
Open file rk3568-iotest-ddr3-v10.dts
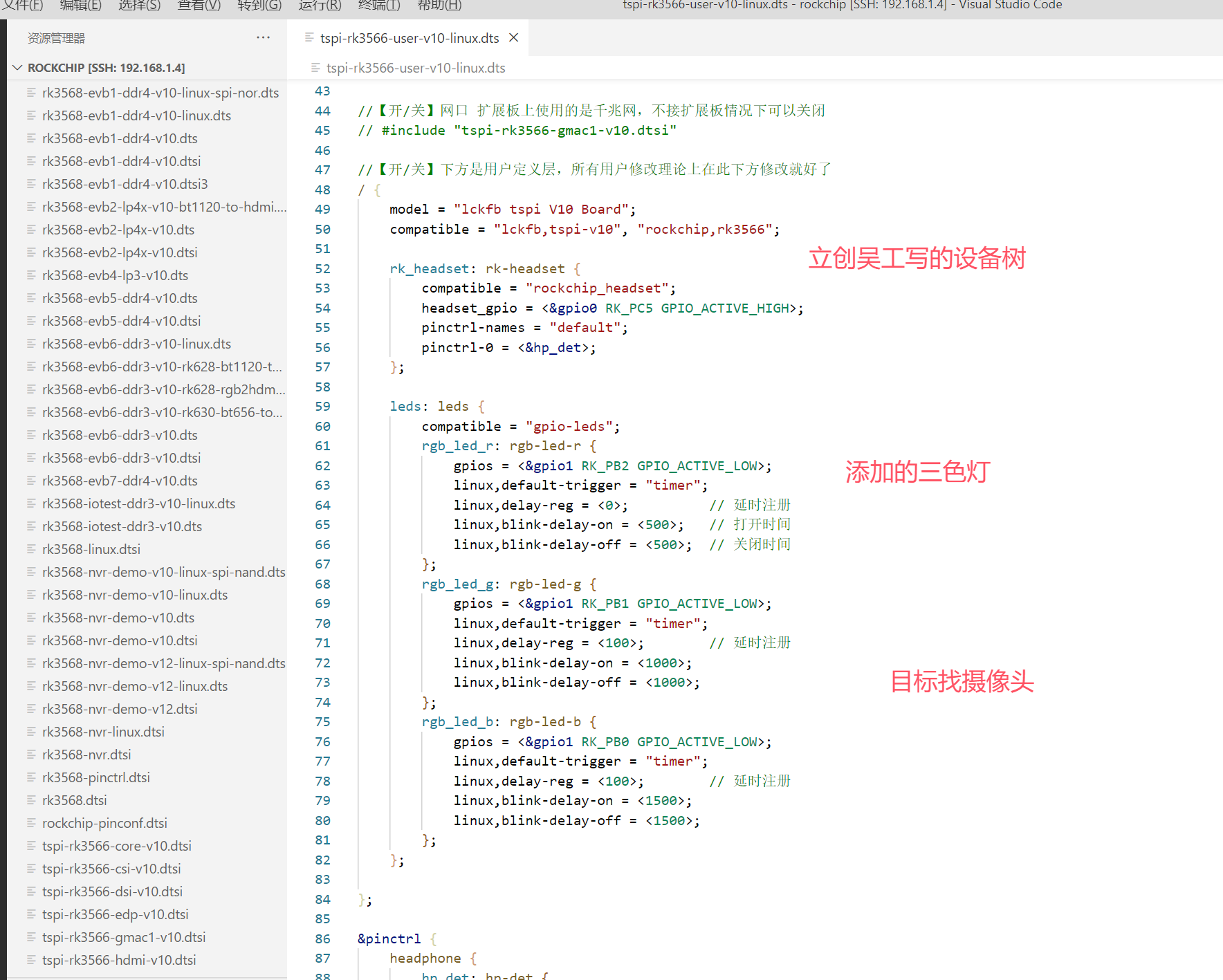[x=122, y=526]
